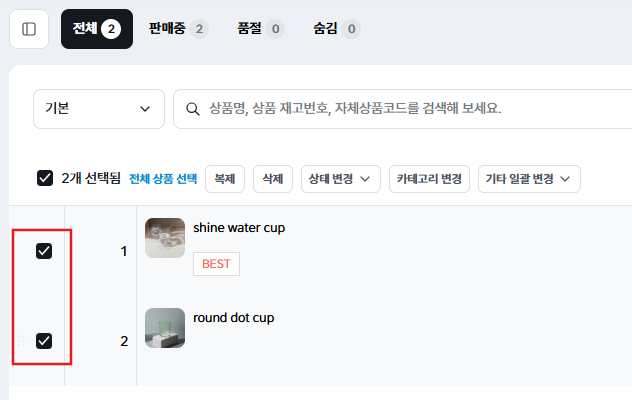Click the 복제 button

coord(225,179)
